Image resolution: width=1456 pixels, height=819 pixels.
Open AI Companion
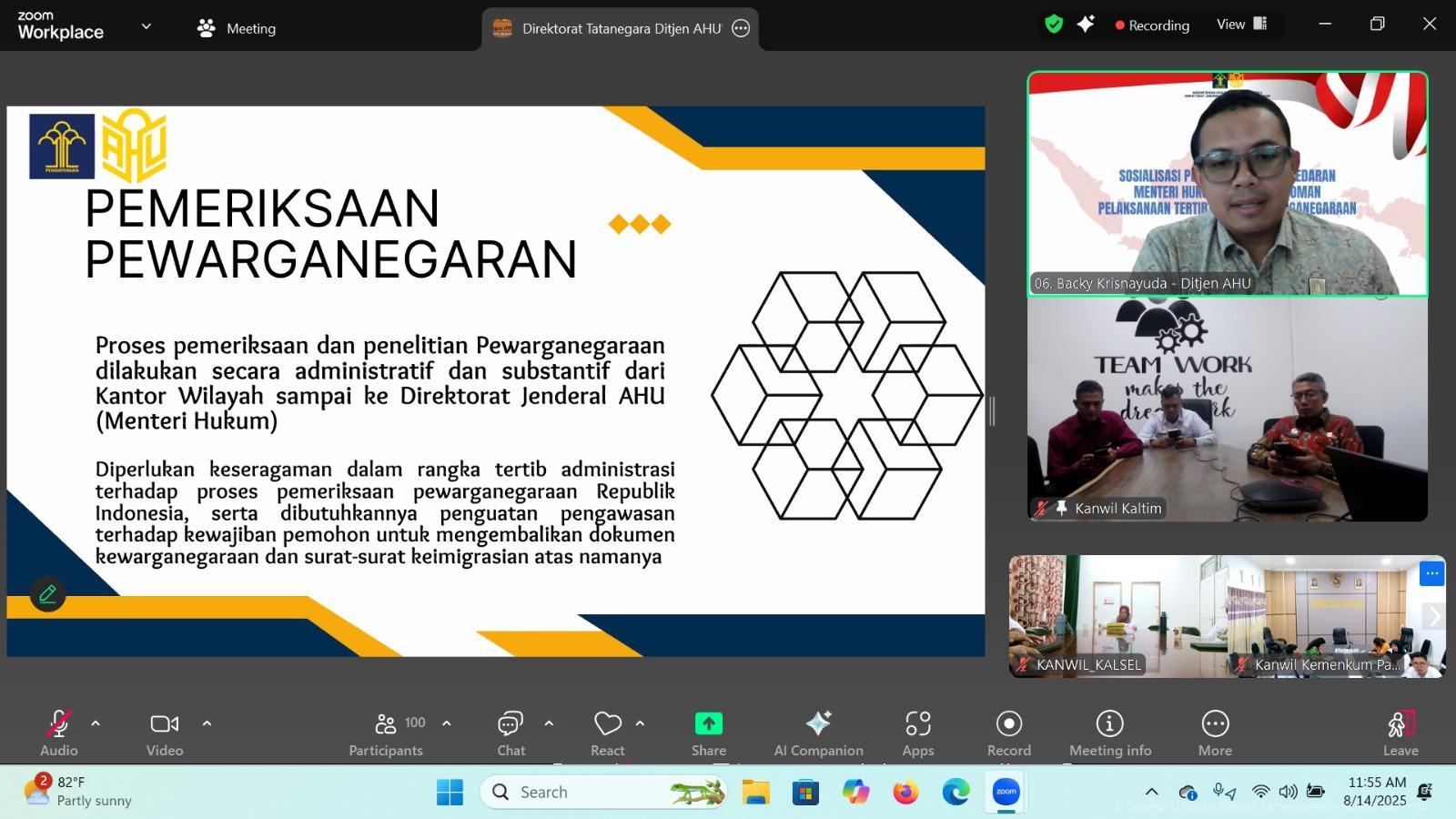click(818, 733)
